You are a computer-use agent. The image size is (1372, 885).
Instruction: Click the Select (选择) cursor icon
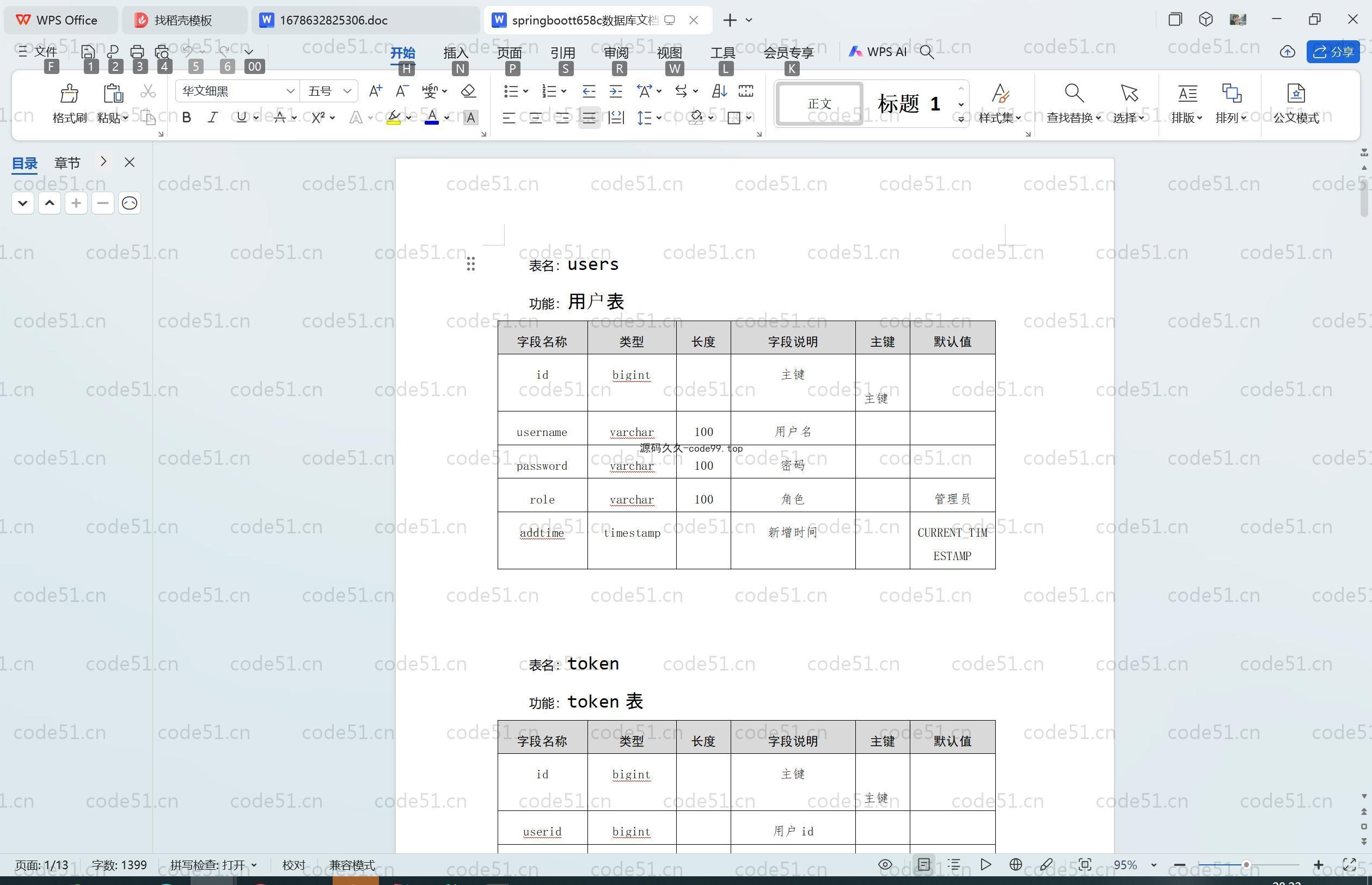tap(1129, 93)
